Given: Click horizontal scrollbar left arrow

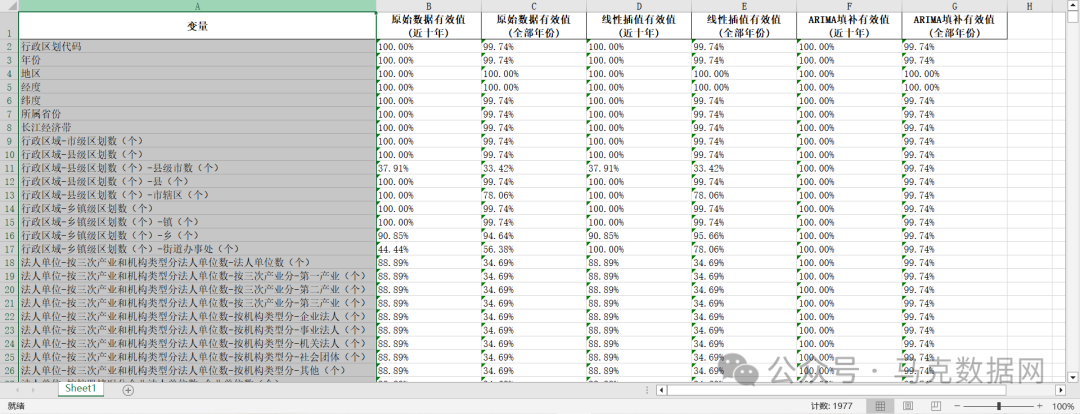Looking at the screenshot, I should pyautogui.click(x=661, y=390).
